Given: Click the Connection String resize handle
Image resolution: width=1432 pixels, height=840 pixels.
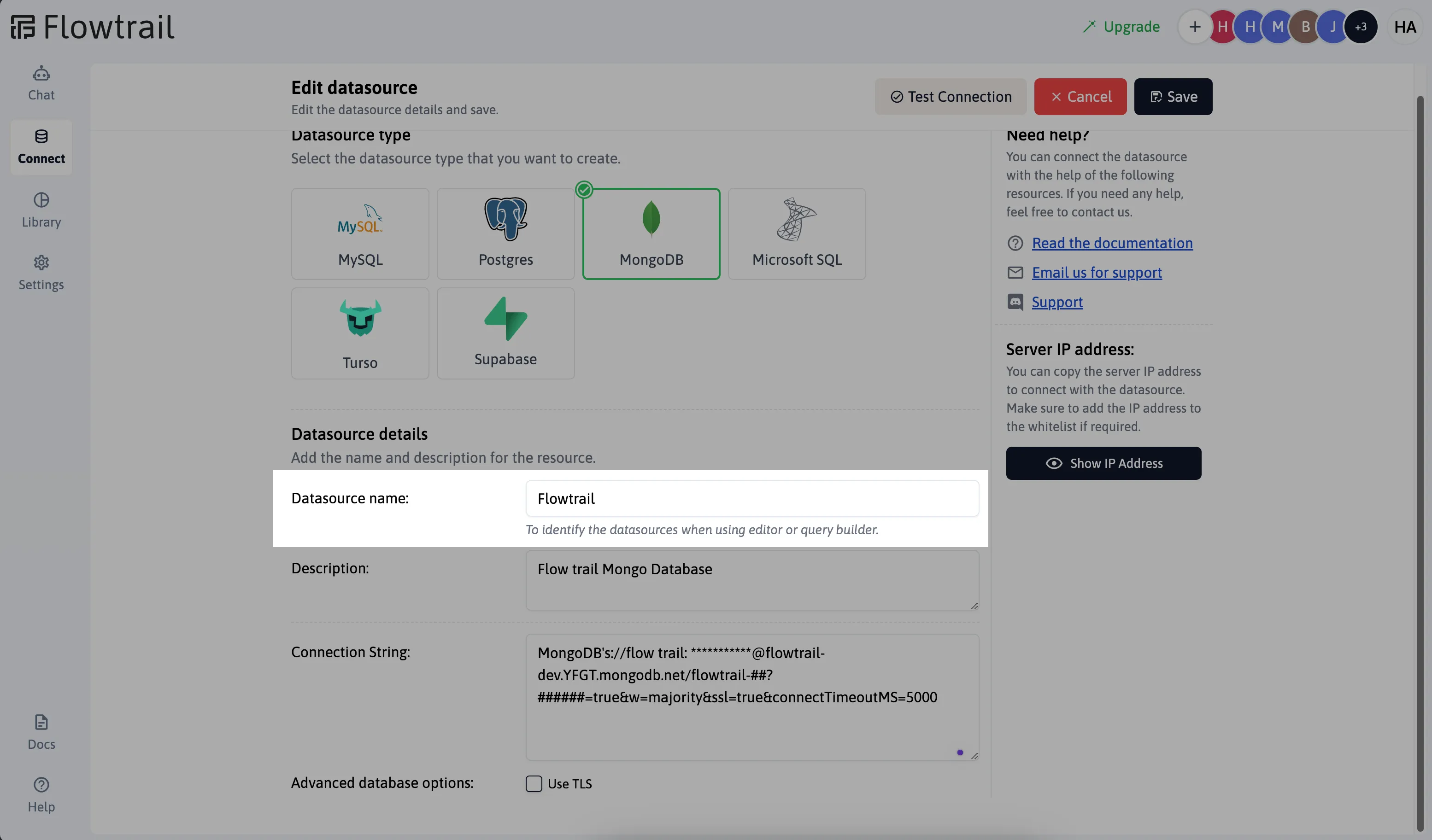Looking at the screenshot, I should coord(974,756).
